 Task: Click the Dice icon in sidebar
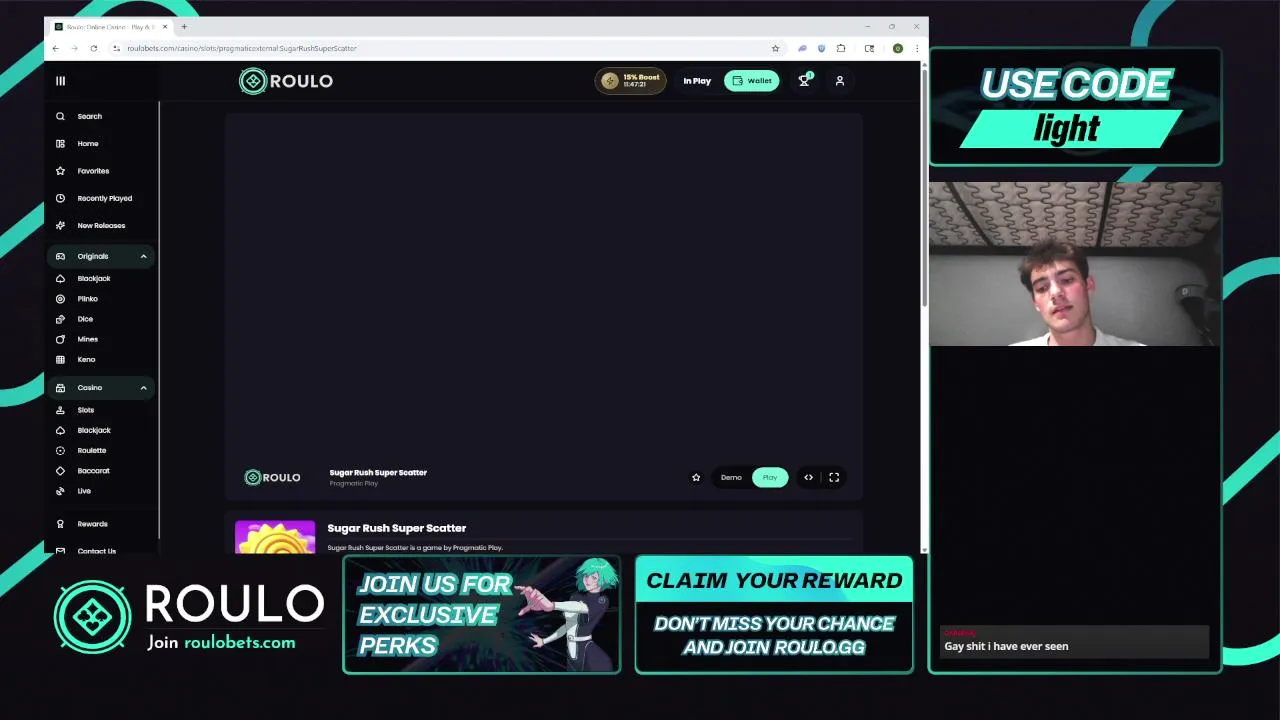click(60, 319)
